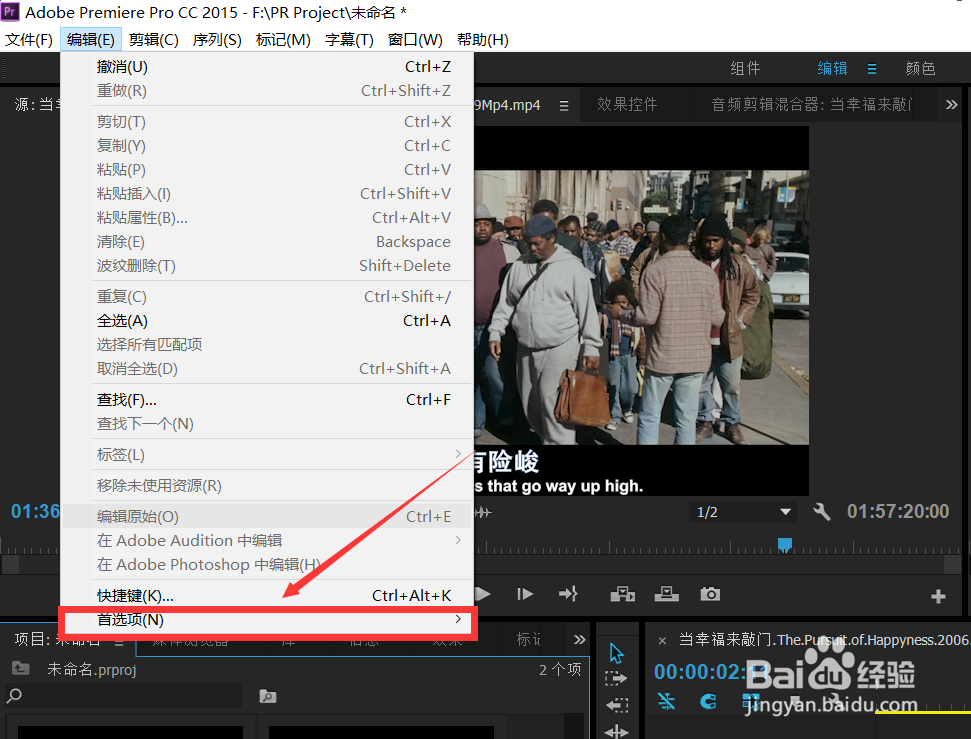Open the 帮助(H) menu
The image size is (971, 739).
point(482,40)
